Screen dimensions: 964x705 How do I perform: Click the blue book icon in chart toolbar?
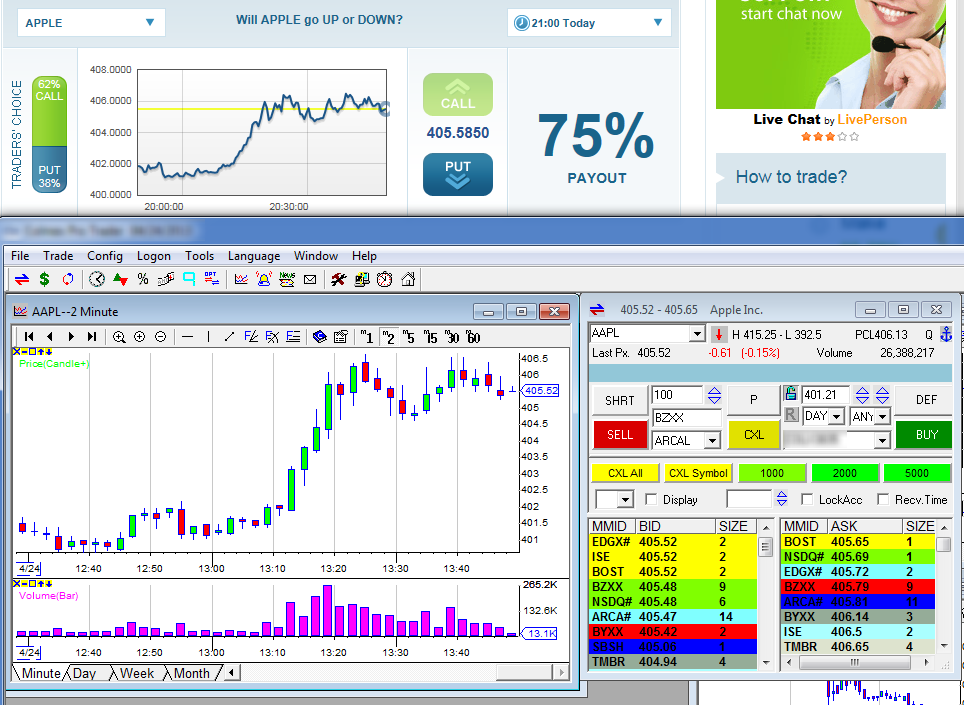320,337
